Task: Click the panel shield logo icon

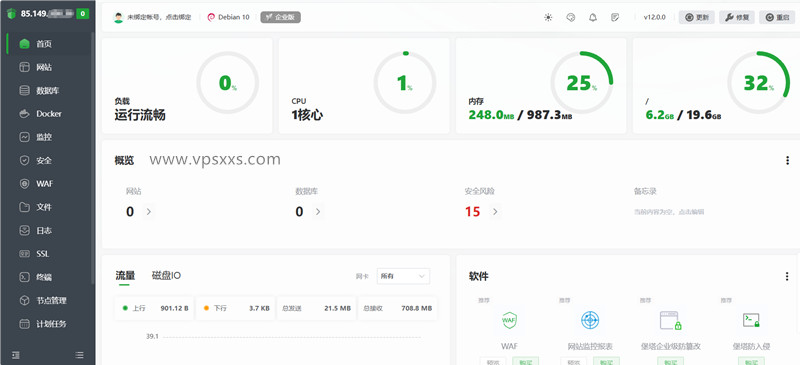Action: pyautogui.click(x=11, y=14)
